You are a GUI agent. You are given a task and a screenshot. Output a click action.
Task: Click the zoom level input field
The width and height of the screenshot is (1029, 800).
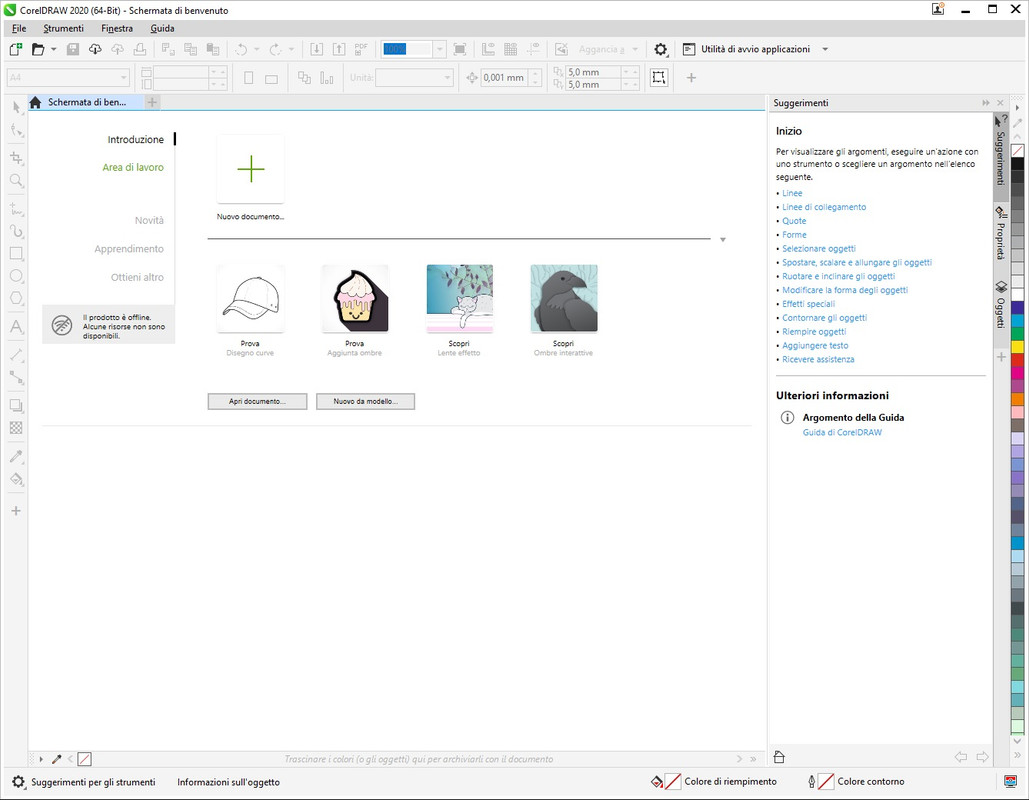pyautogui.click(x=407, y=49)
